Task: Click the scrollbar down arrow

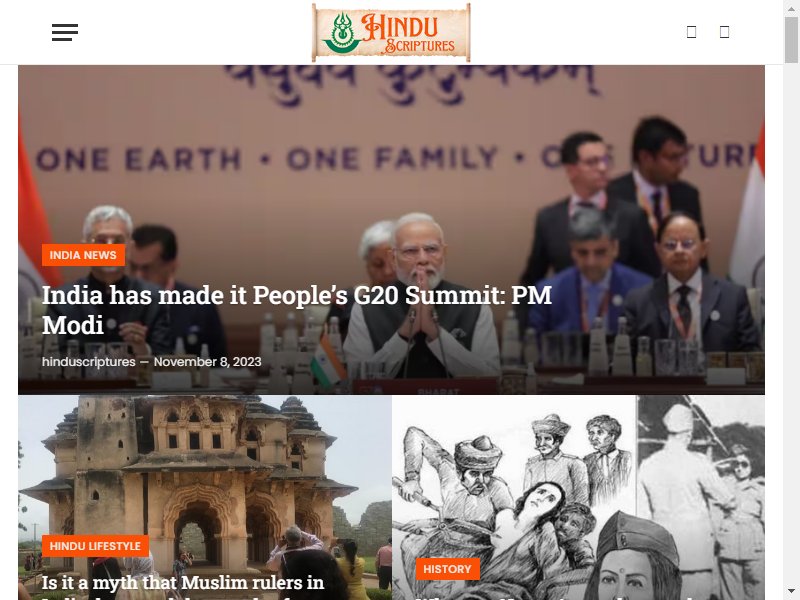Action: (x=791, y=592)
